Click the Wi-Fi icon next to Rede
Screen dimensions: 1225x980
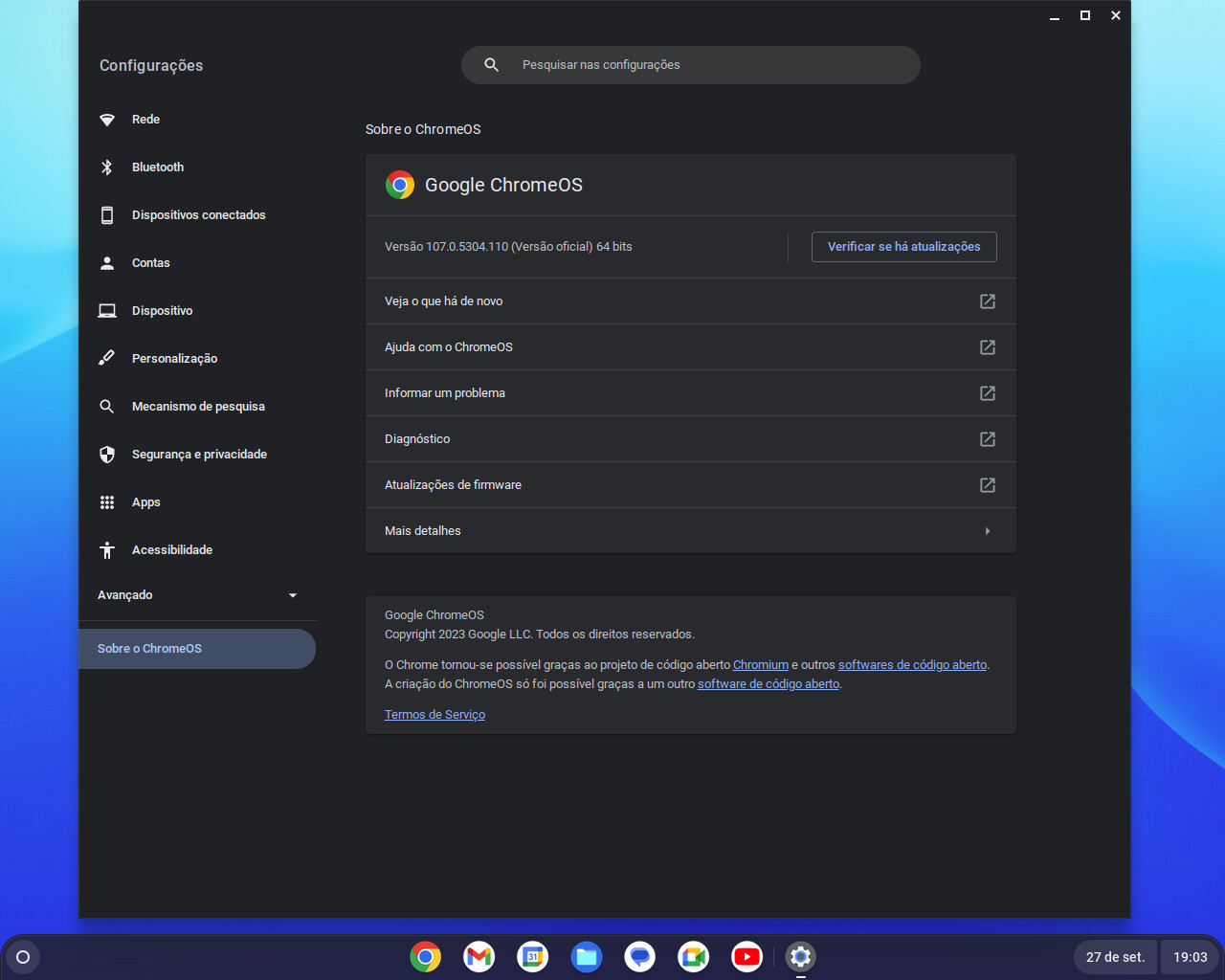(x=107, y=120)
